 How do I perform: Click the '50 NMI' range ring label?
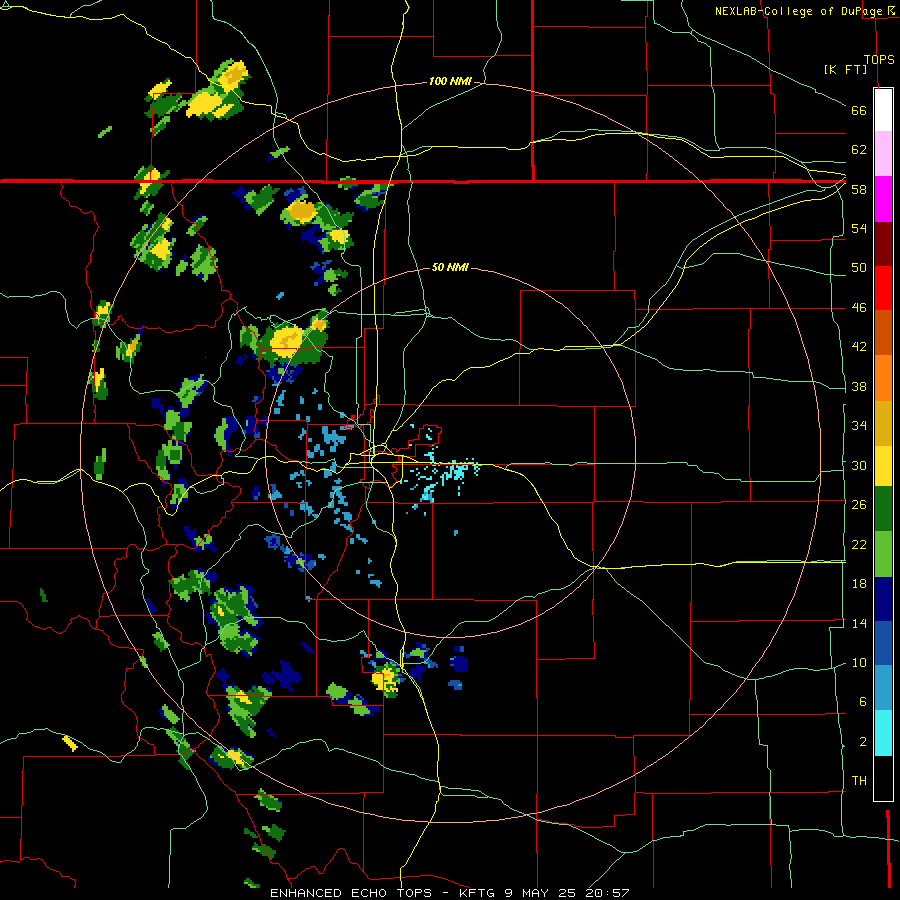pyautogui.click(x=450, y=267)
